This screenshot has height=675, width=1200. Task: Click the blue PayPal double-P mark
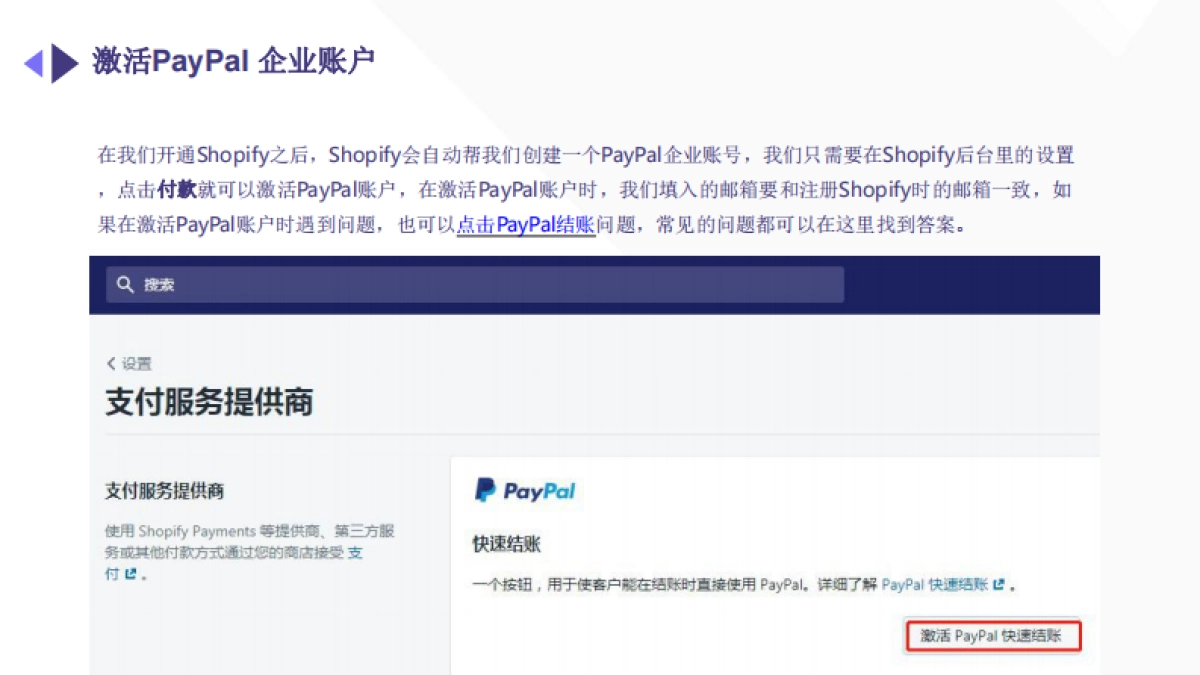[x=484, y=490]
